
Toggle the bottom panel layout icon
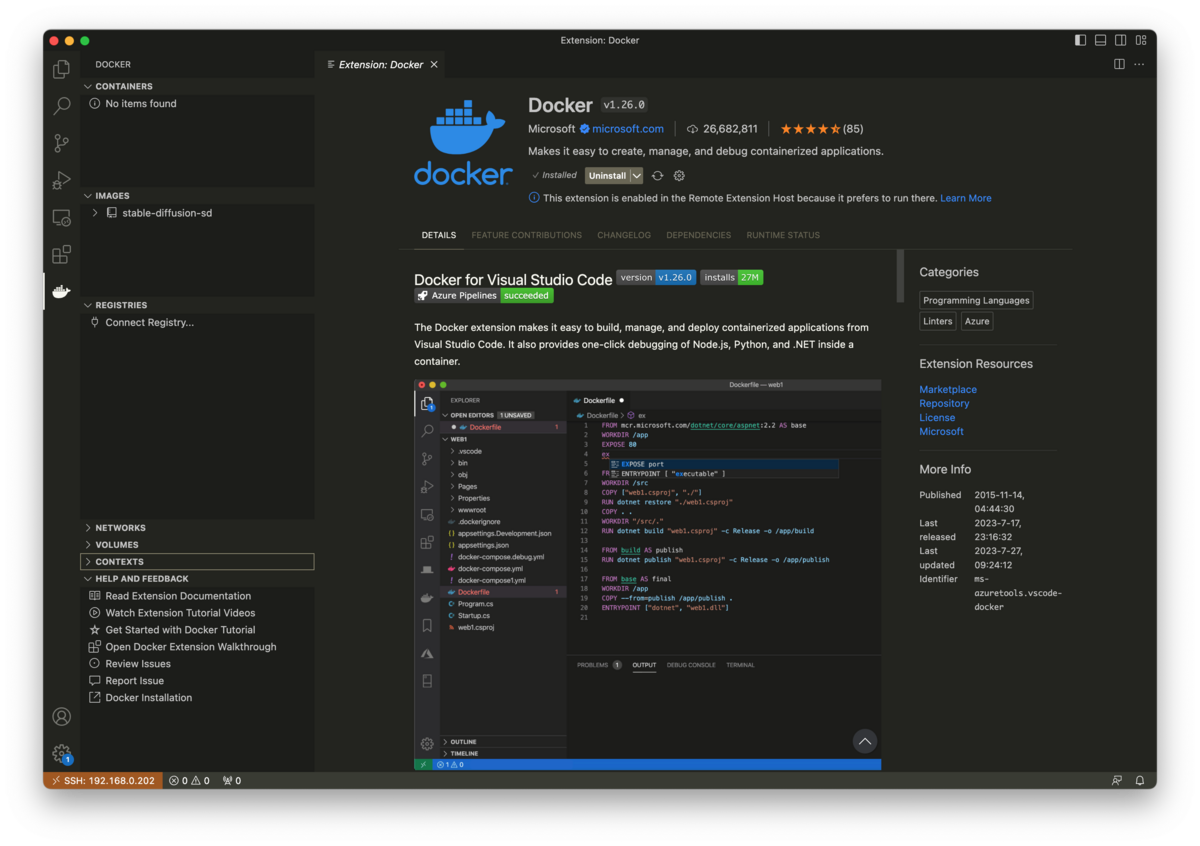1100,40
